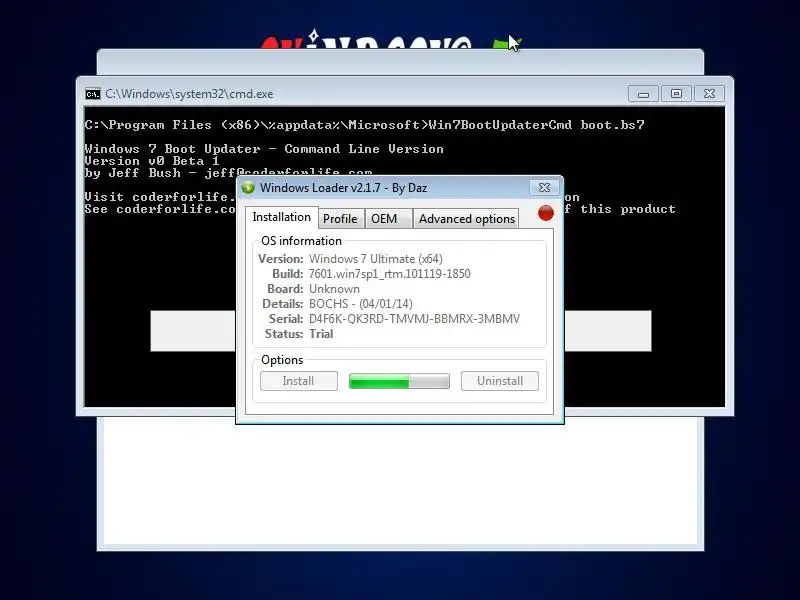Select the Installation tab
This screenshot has height=600, width=800.
click(282, 217)
